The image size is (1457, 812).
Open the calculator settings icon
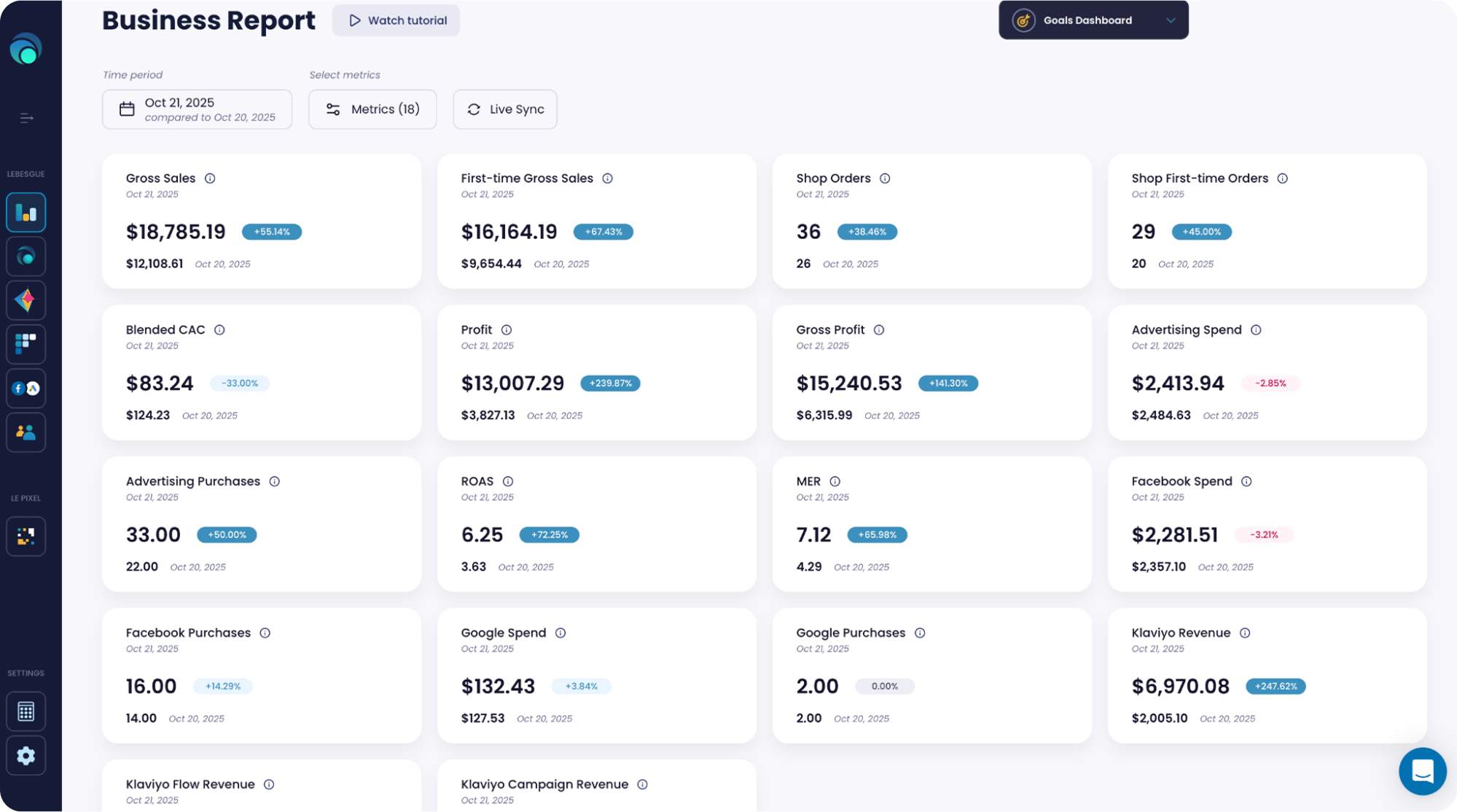point(26,711)
